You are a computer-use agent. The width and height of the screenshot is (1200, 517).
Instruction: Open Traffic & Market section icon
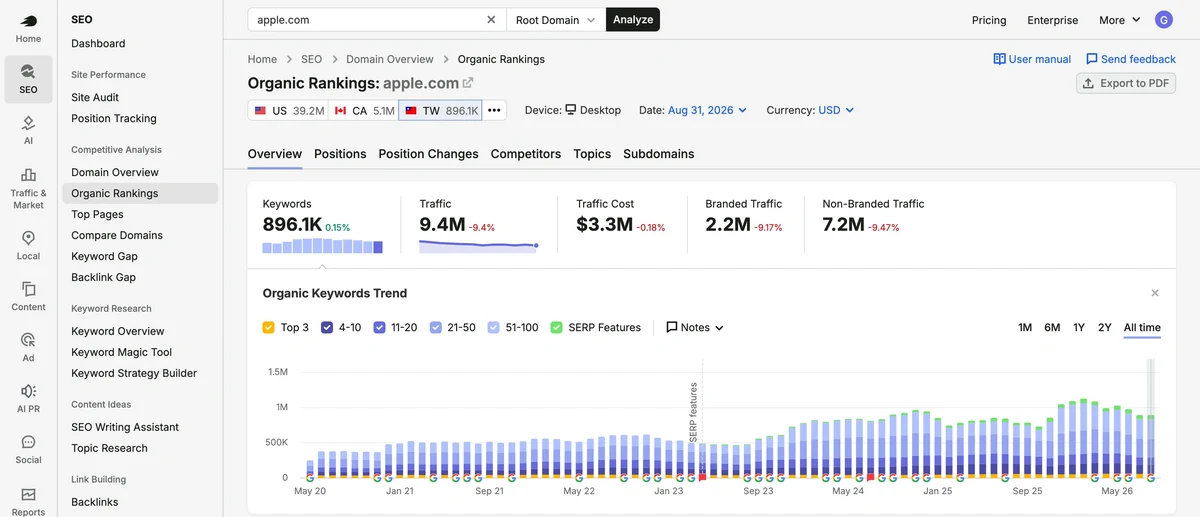point(28,175)
